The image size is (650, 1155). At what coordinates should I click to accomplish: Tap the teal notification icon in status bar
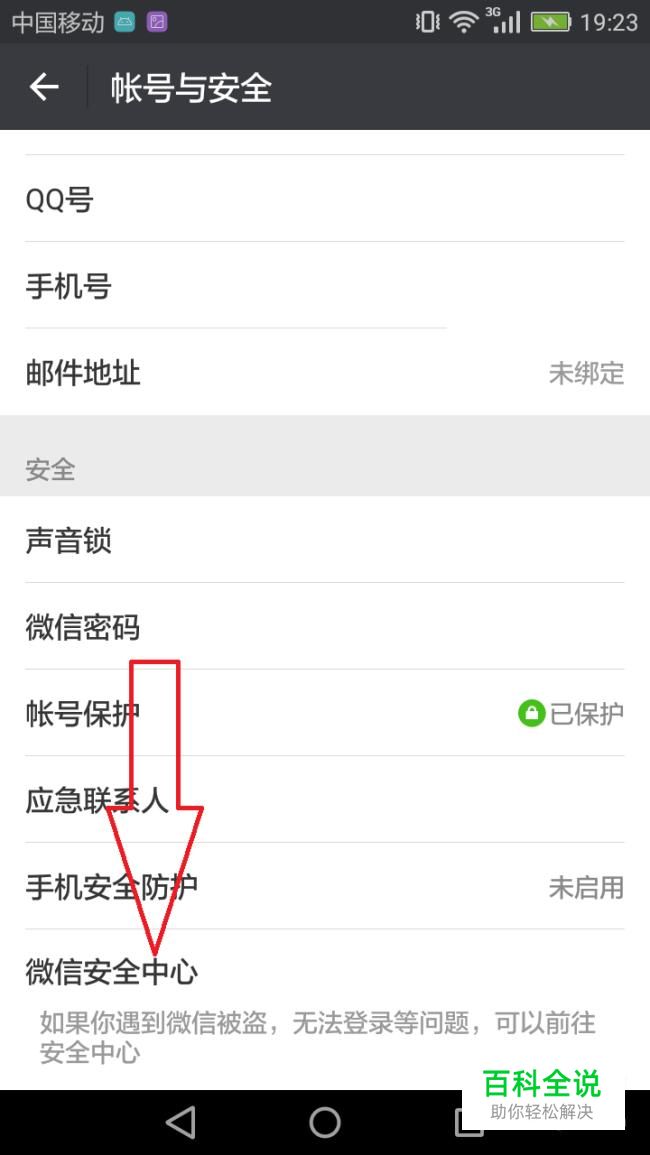click(125, 22)
